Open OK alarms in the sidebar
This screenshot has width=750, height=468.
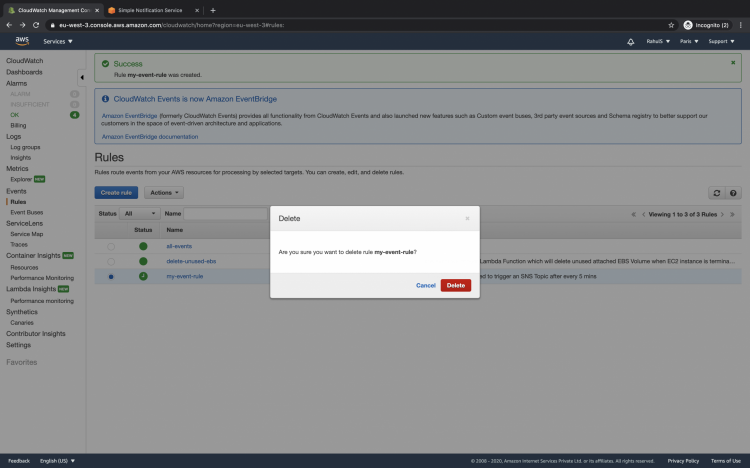point(14,115)
